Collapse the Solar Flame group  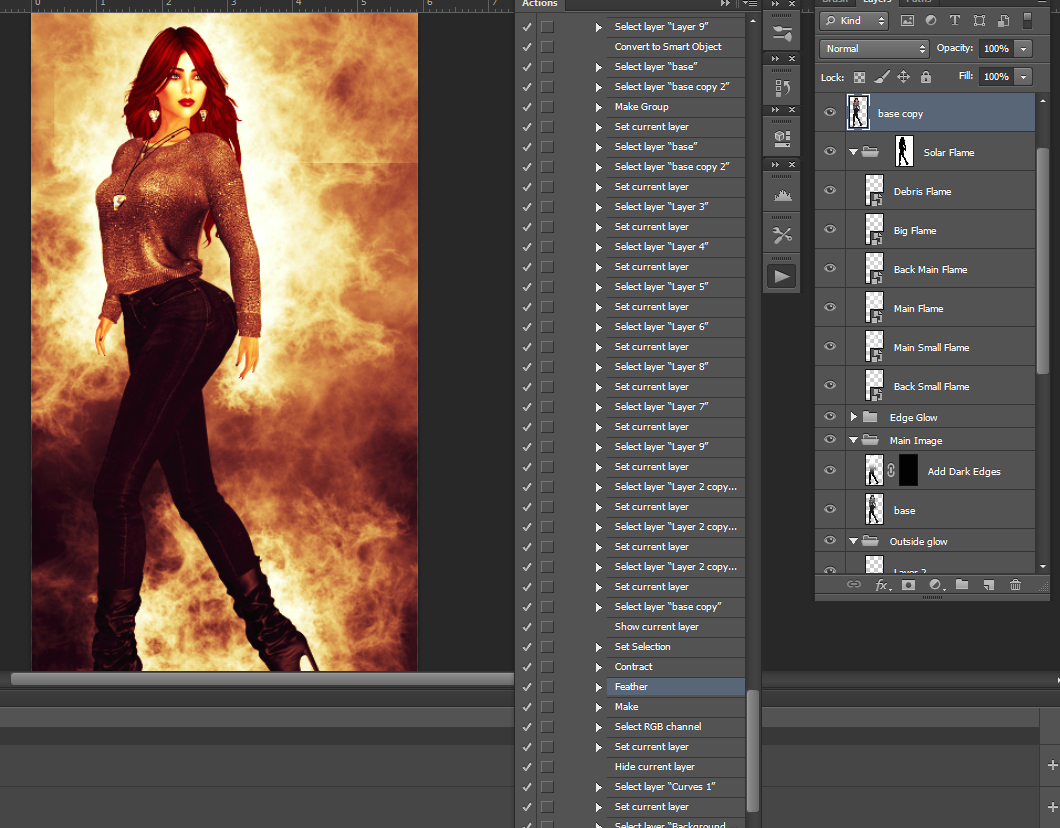point(853,152)
